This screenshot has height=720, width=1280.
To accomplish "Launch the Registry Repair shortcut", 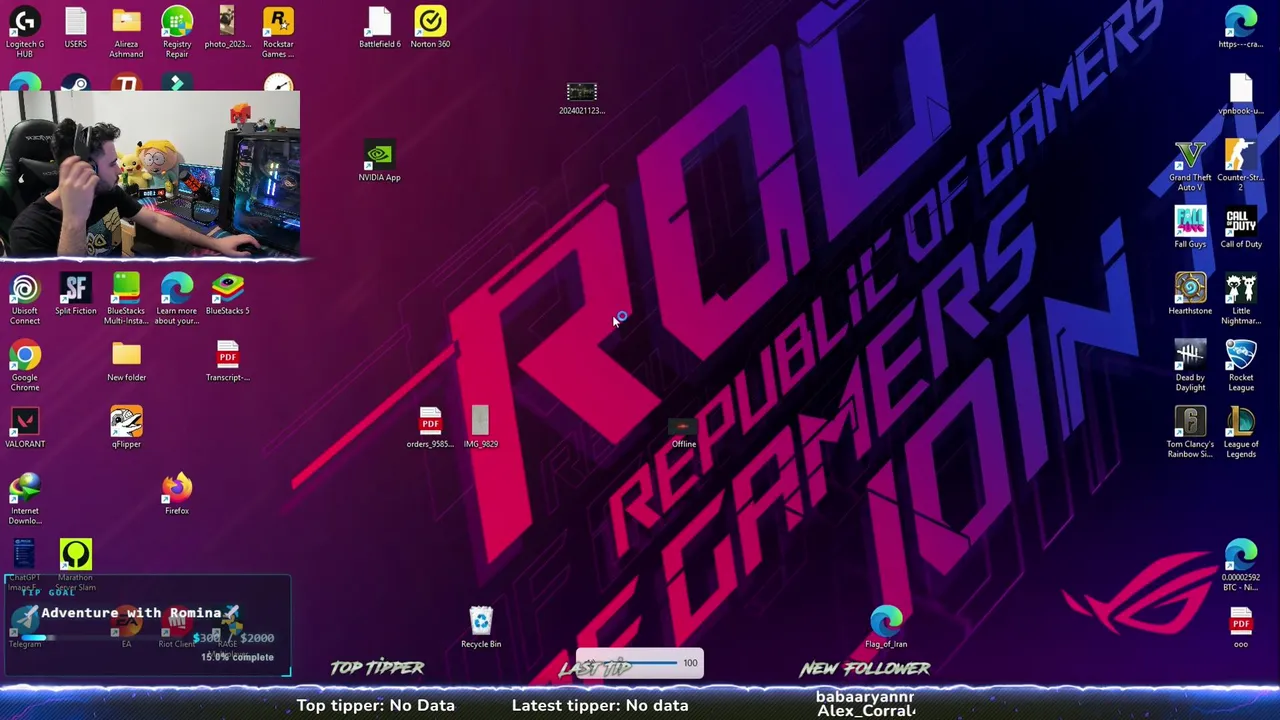I will 177,32.
